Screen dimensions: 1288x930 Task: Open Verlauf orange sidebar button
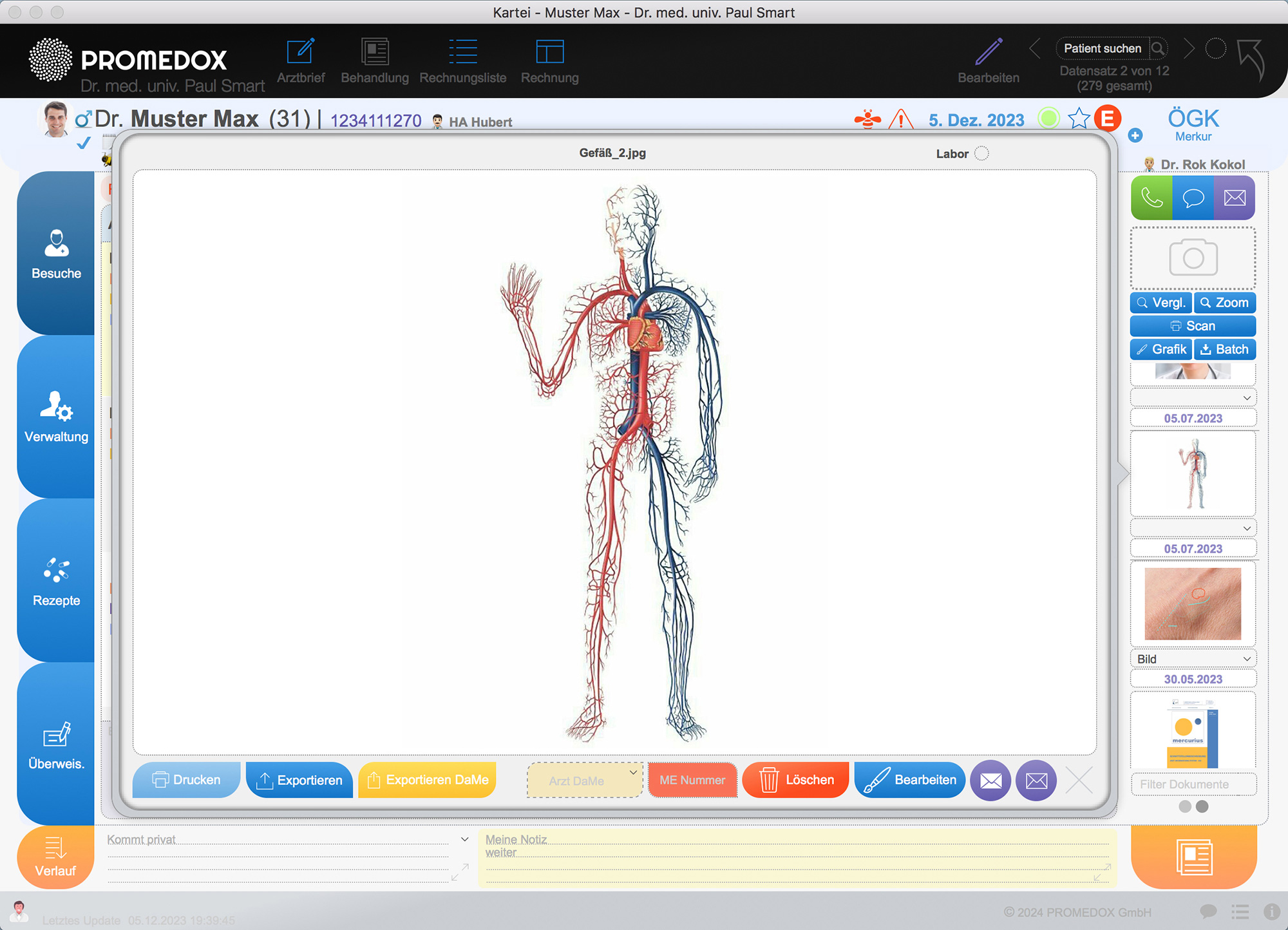56,857
